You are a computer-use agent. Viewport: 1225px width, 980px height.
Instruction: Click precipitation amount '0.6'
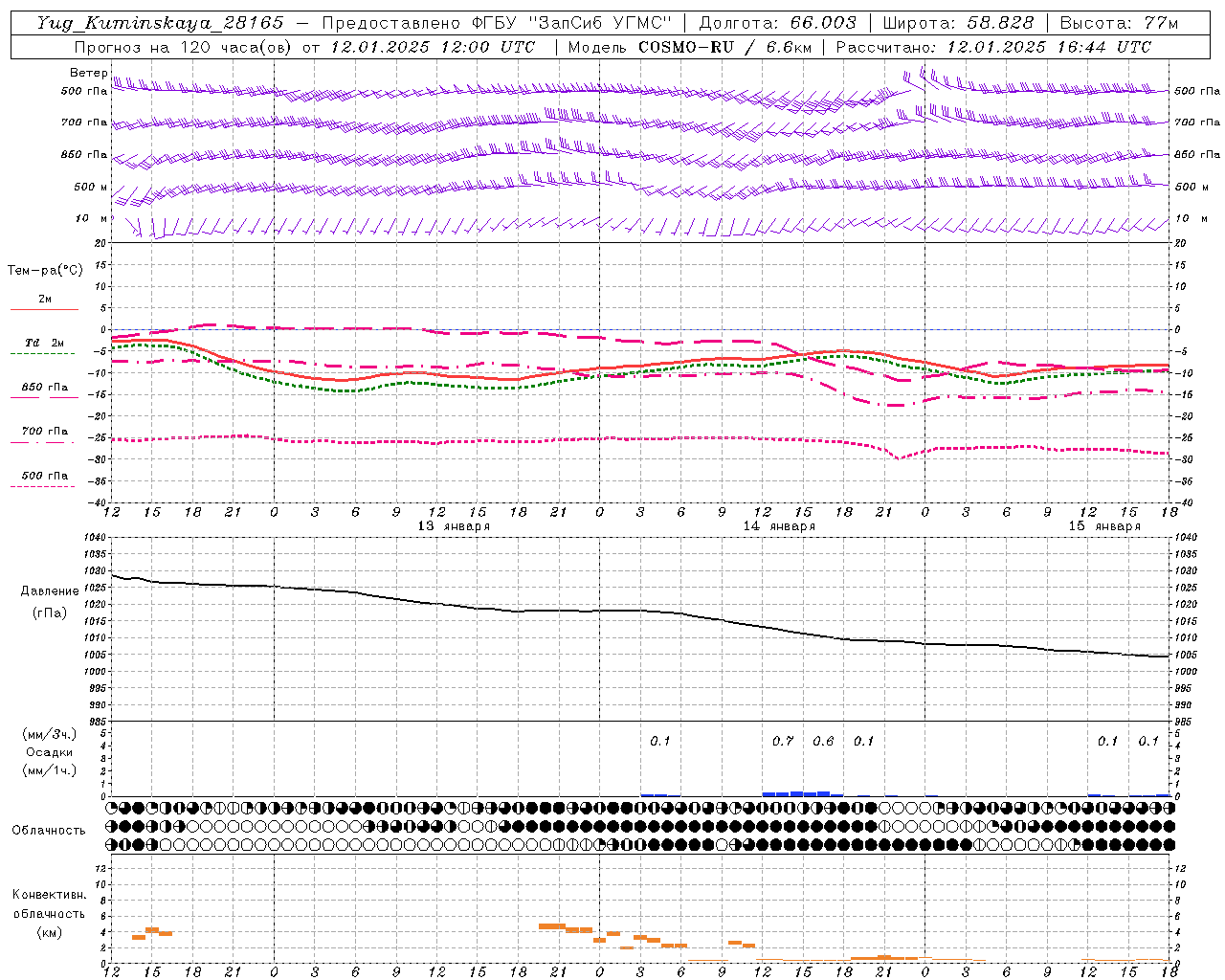pyautogui.click(x=823, y=741)
